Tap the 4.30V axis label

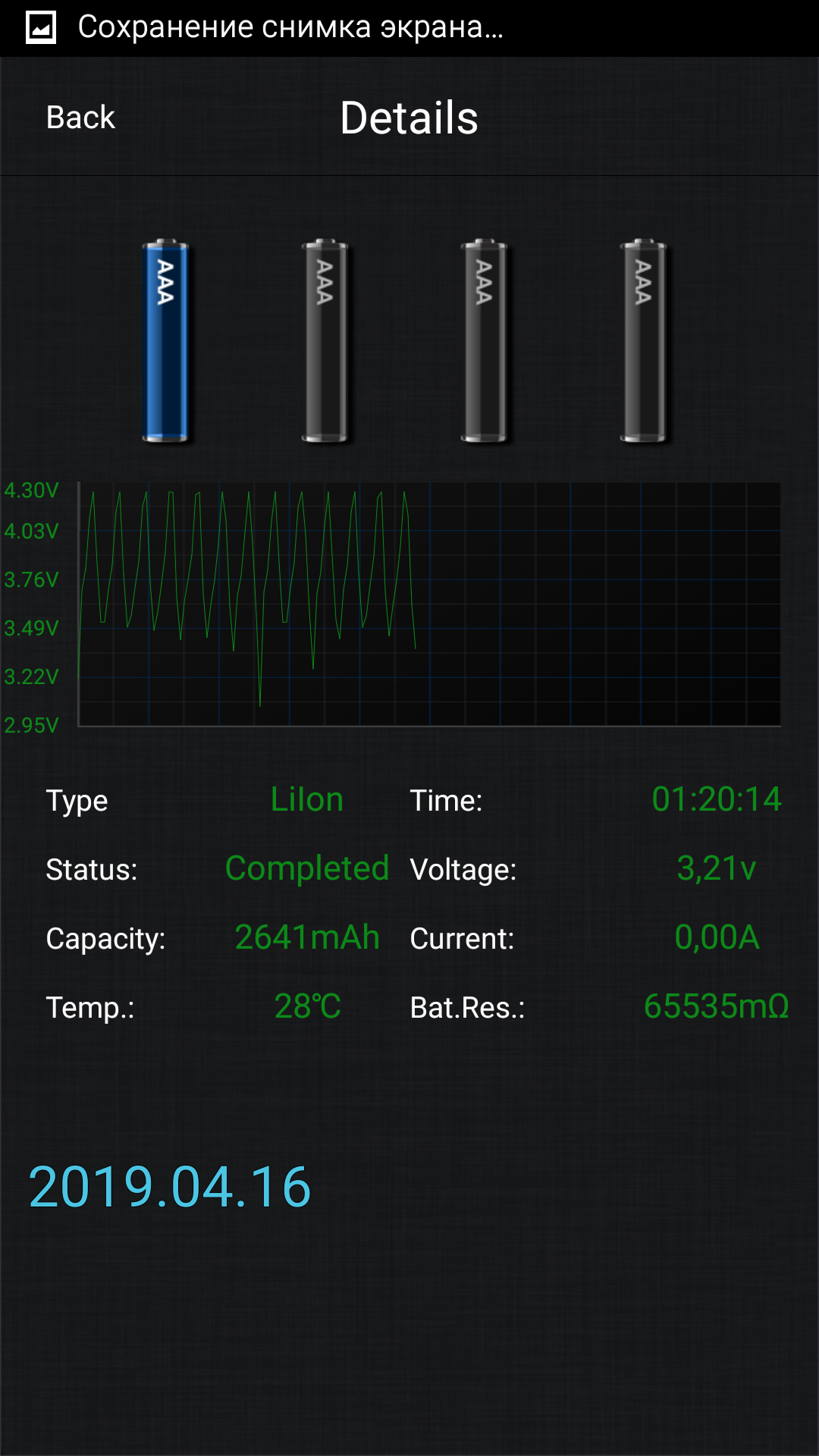click(x=31, y=490)
